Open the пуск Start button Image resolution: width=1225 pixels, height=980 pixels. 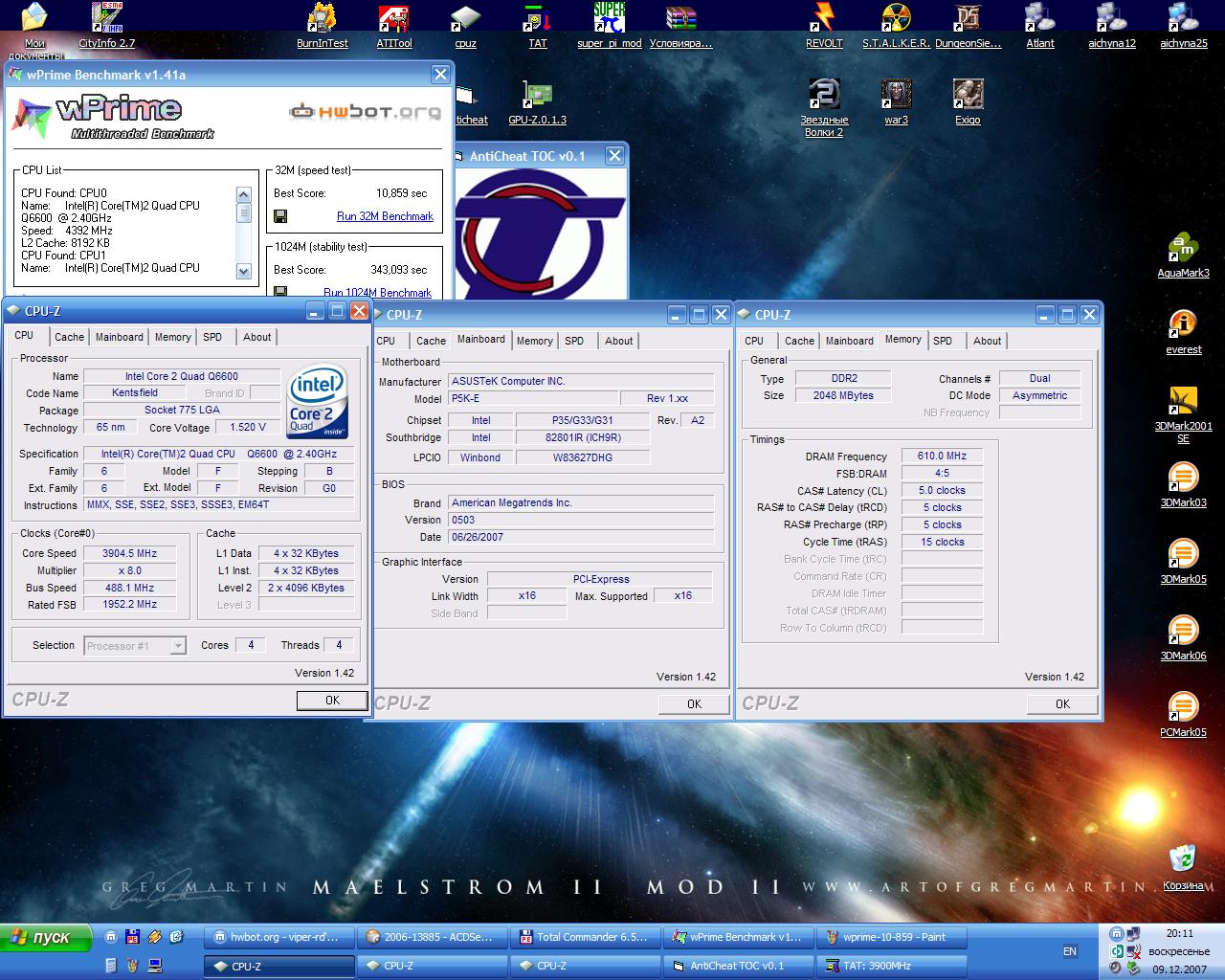[46, 938]
